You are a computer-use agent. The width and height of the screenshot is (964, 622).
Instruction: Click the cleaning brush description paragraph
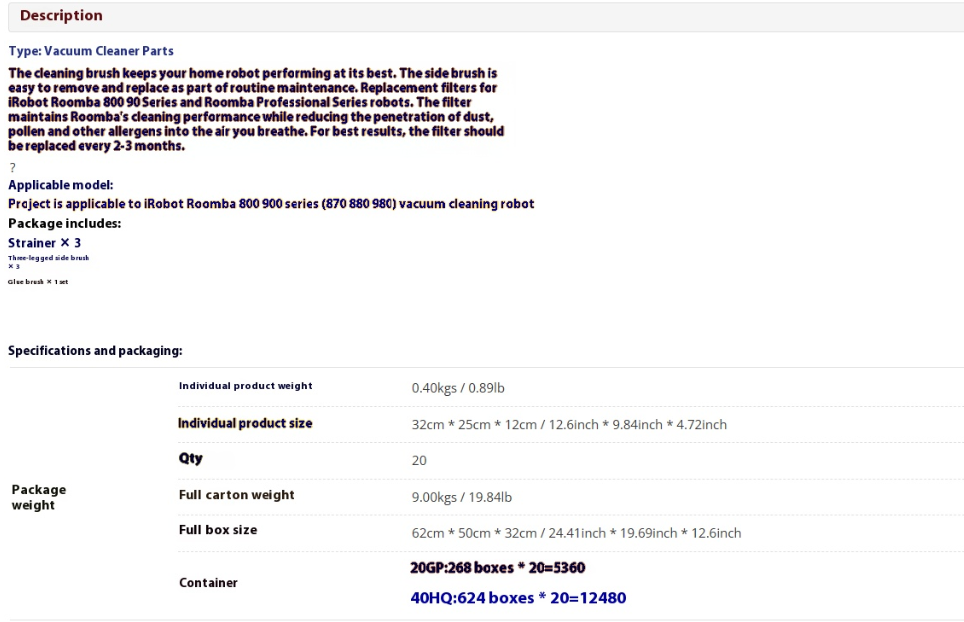point(256,109)
